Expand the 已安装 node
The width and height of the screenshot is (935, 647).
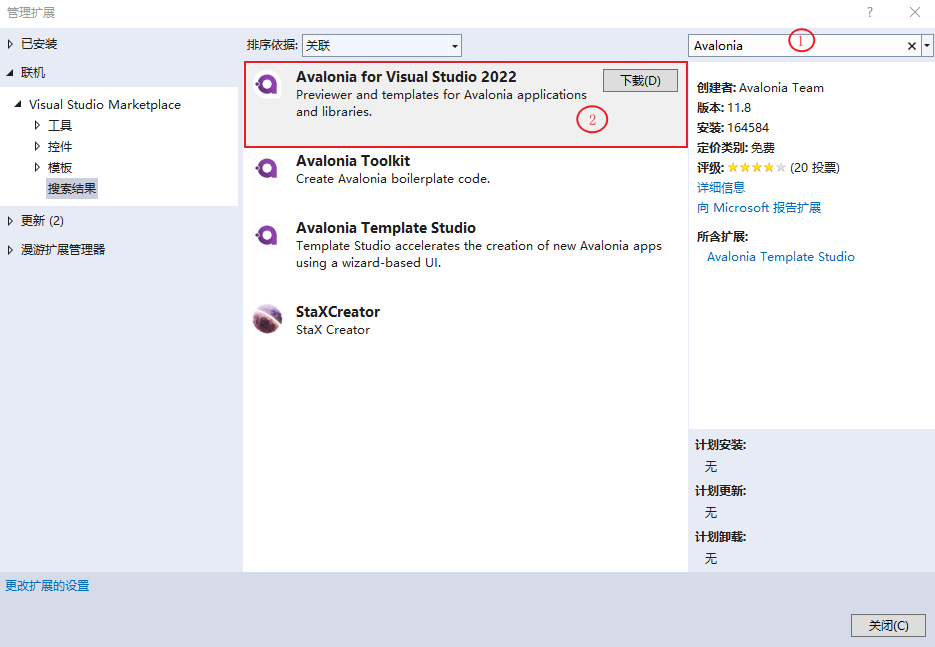click(10, 44)
